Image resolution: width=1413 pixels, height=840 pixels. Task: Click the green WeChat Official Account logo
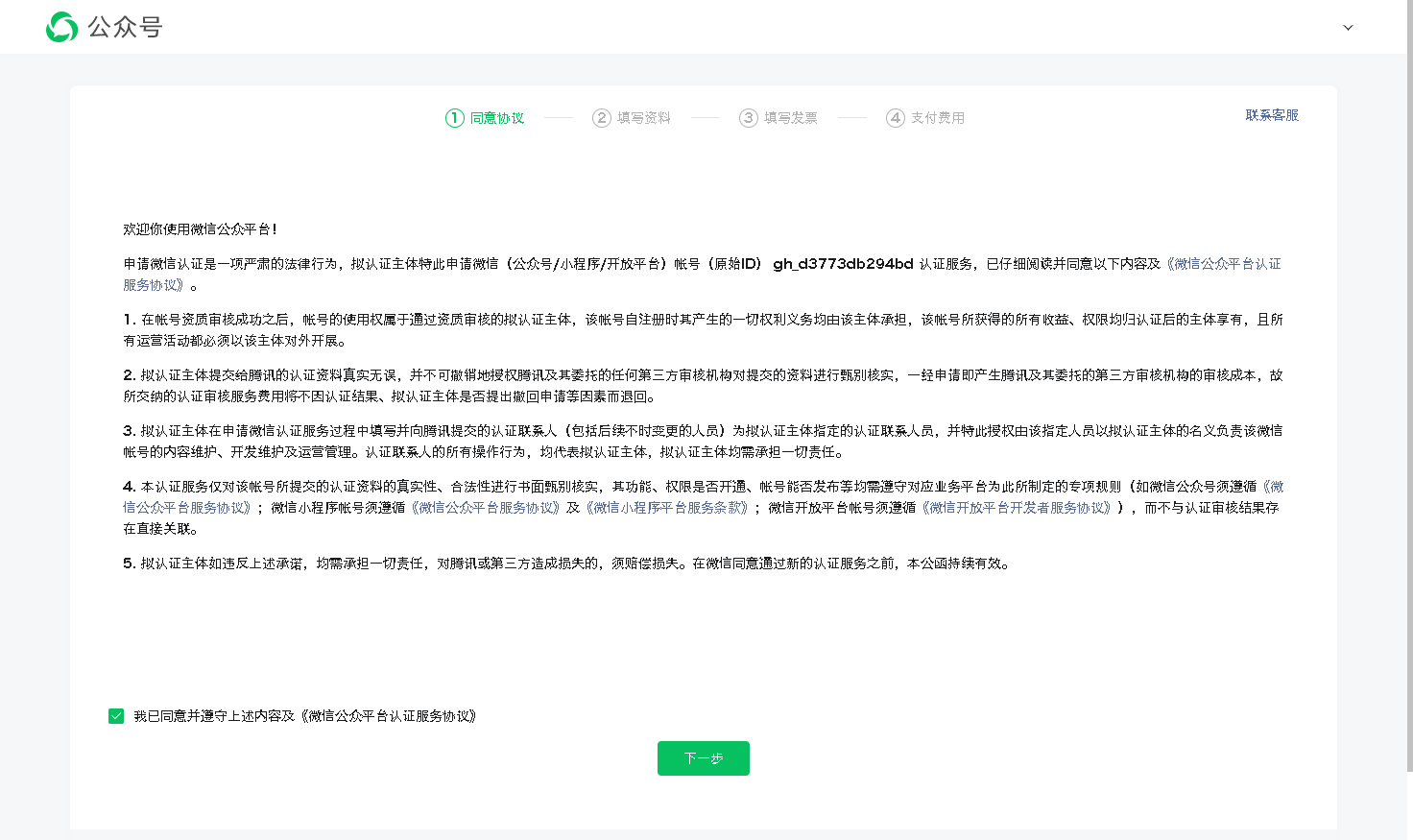[x=61, y=27]
